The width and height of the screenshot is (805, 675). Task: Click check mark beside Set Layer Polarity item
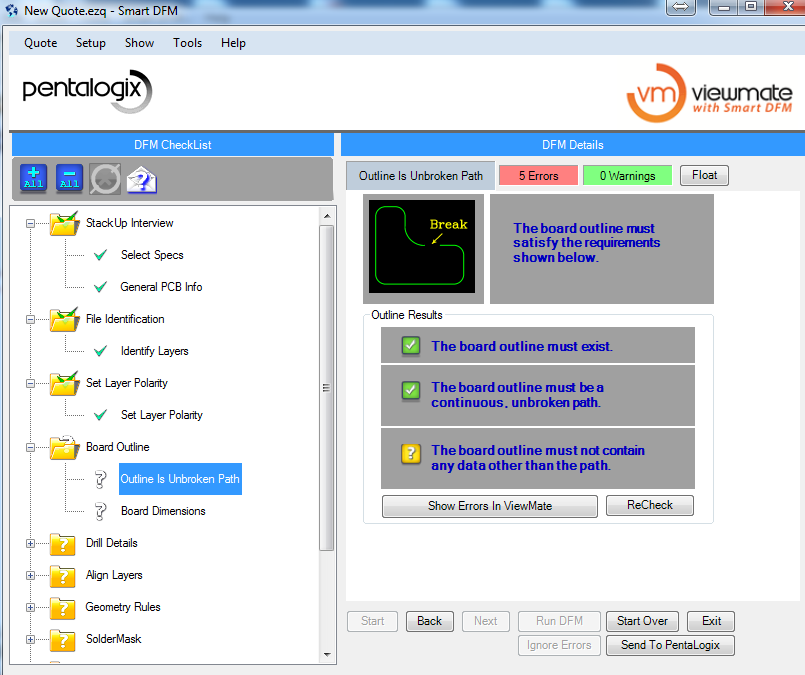click(x=101, y=415)
